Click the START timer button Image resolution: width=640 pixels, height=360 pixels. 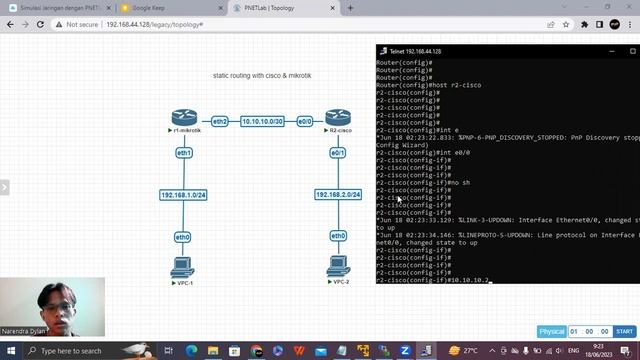pos(624,331)
